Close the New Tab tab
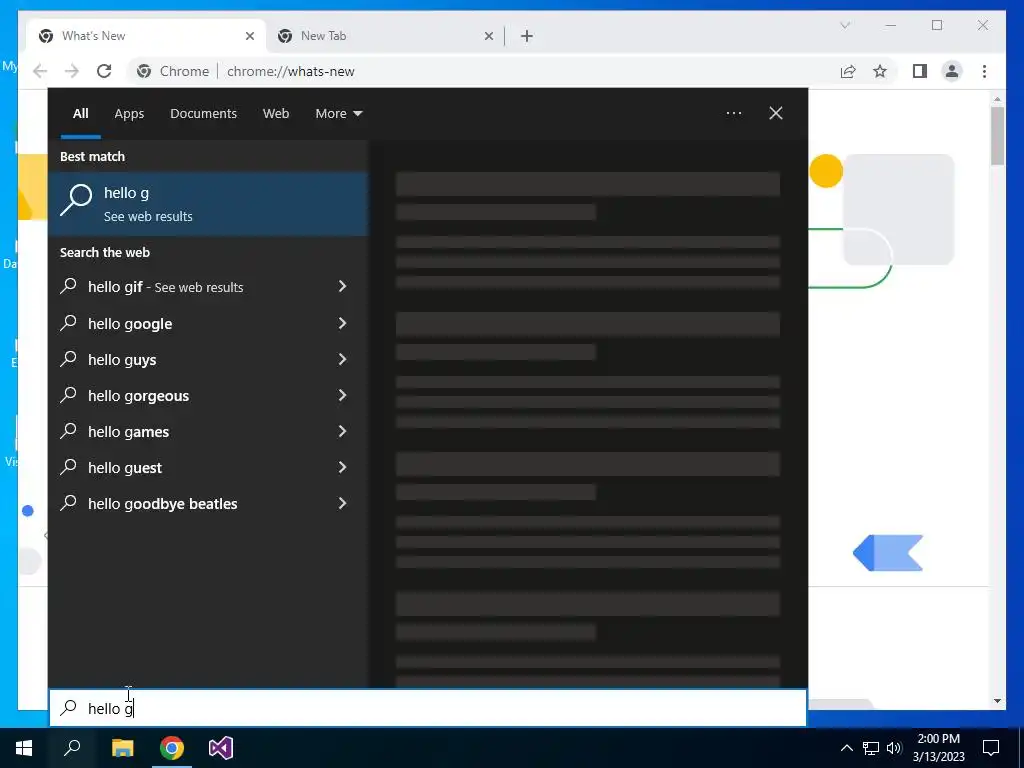Screen dimensions: 1024x768 [x=488, y=36]
